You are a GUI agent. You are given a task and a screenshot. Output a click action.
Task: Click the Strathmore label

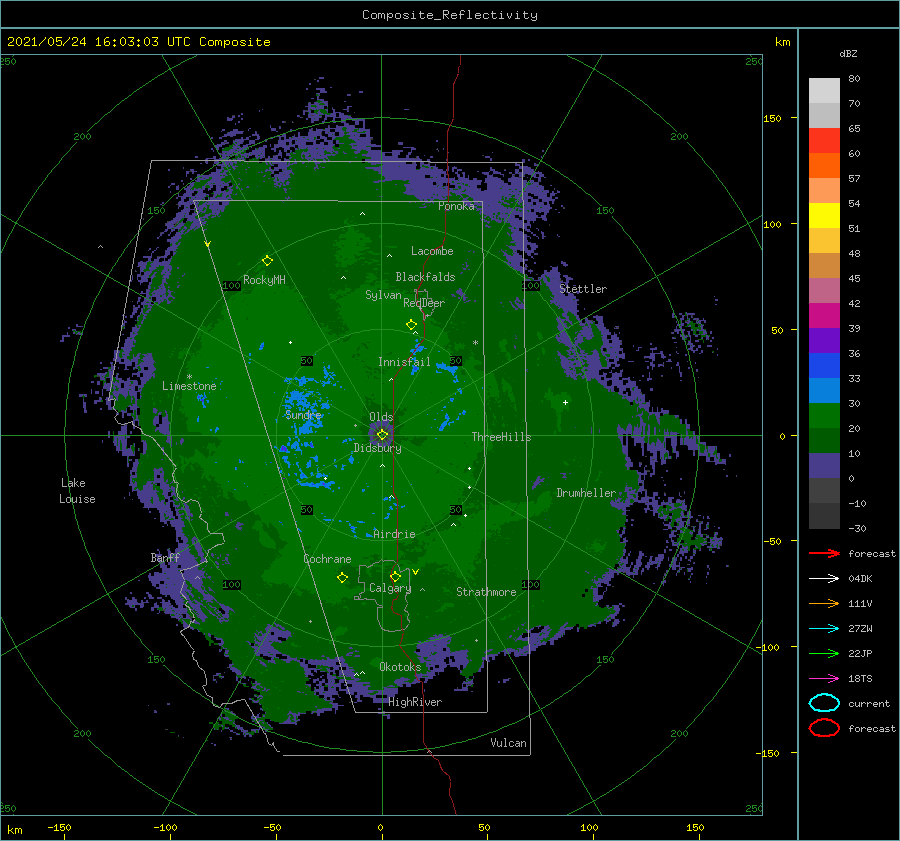pyautogui.click(x=486, y=592)
